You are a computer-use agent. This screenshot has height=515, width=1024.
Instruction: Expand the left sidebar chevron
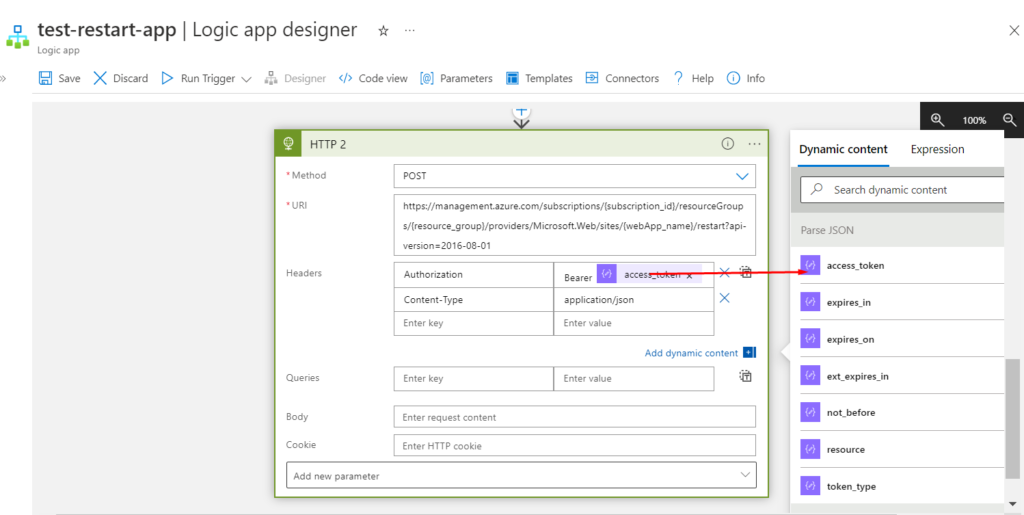coord(3,79)
